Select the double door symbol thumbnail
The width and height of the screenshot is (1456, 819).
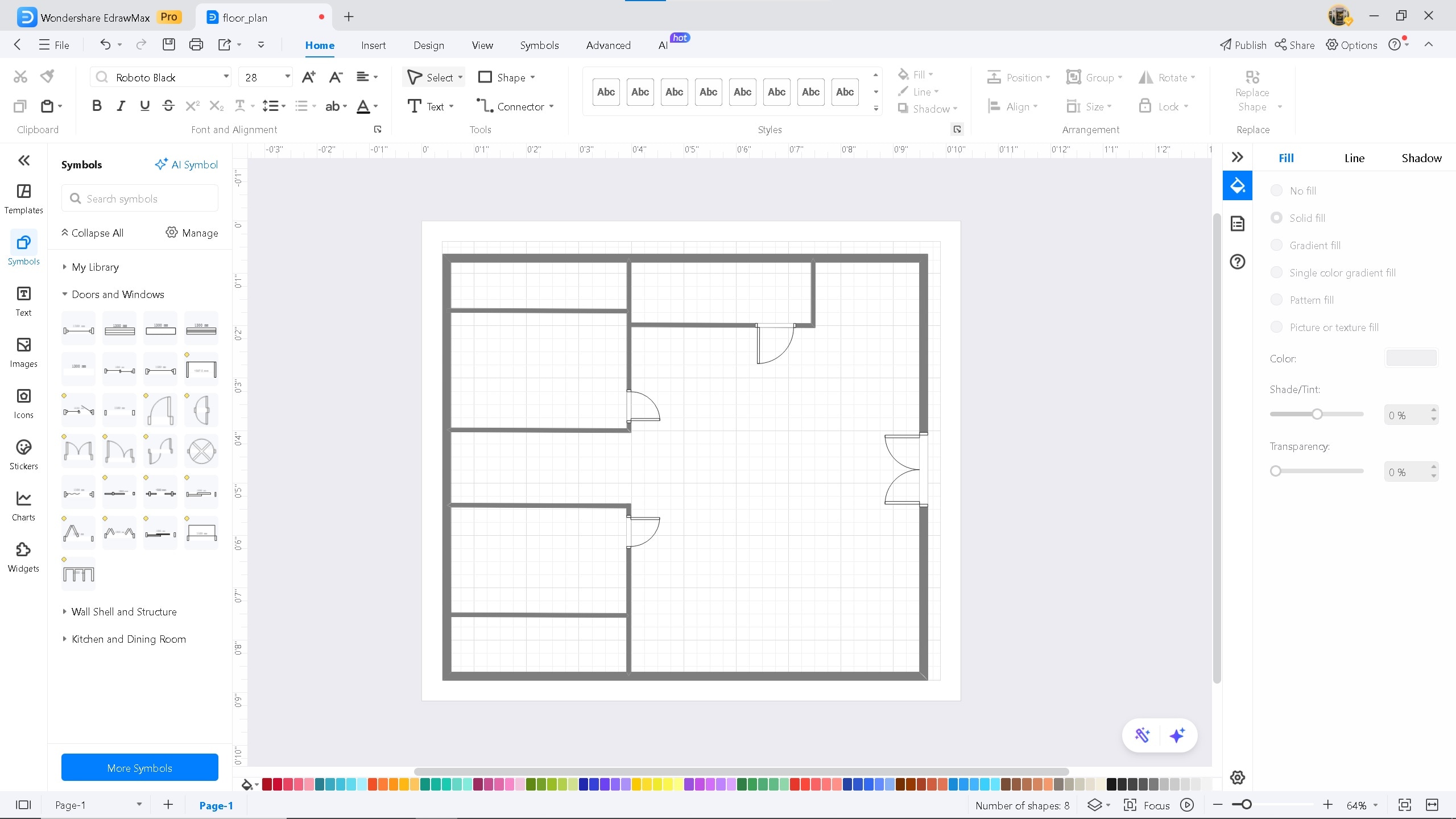78,450
